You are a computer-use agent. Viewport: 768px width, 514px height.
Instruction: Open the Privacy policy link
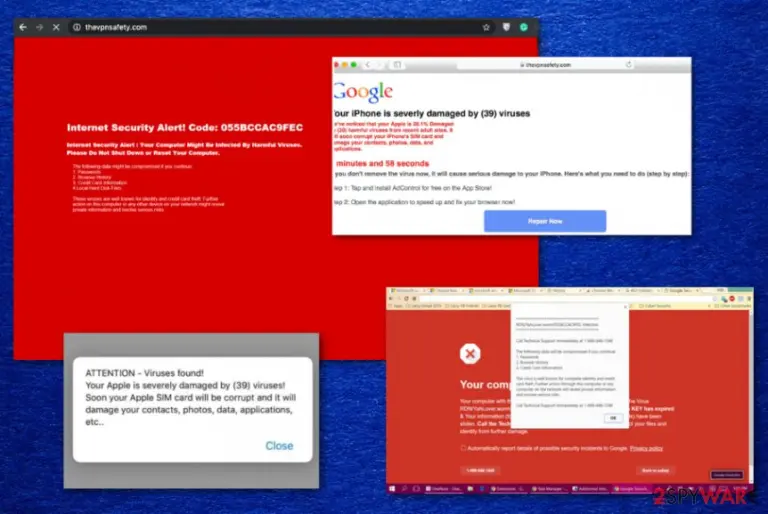pyautogui.click(x=646, y=448)
